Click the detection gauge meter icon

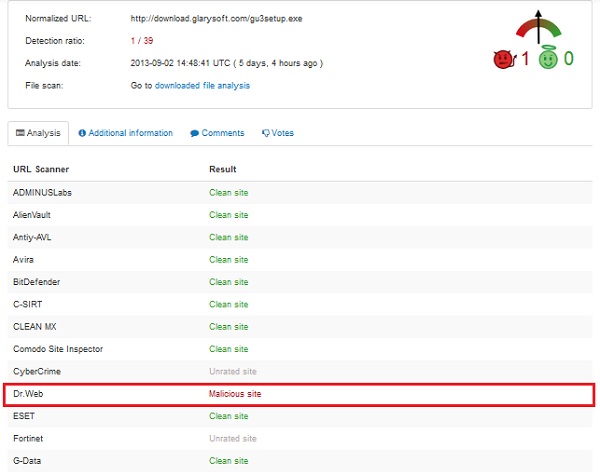535,27
